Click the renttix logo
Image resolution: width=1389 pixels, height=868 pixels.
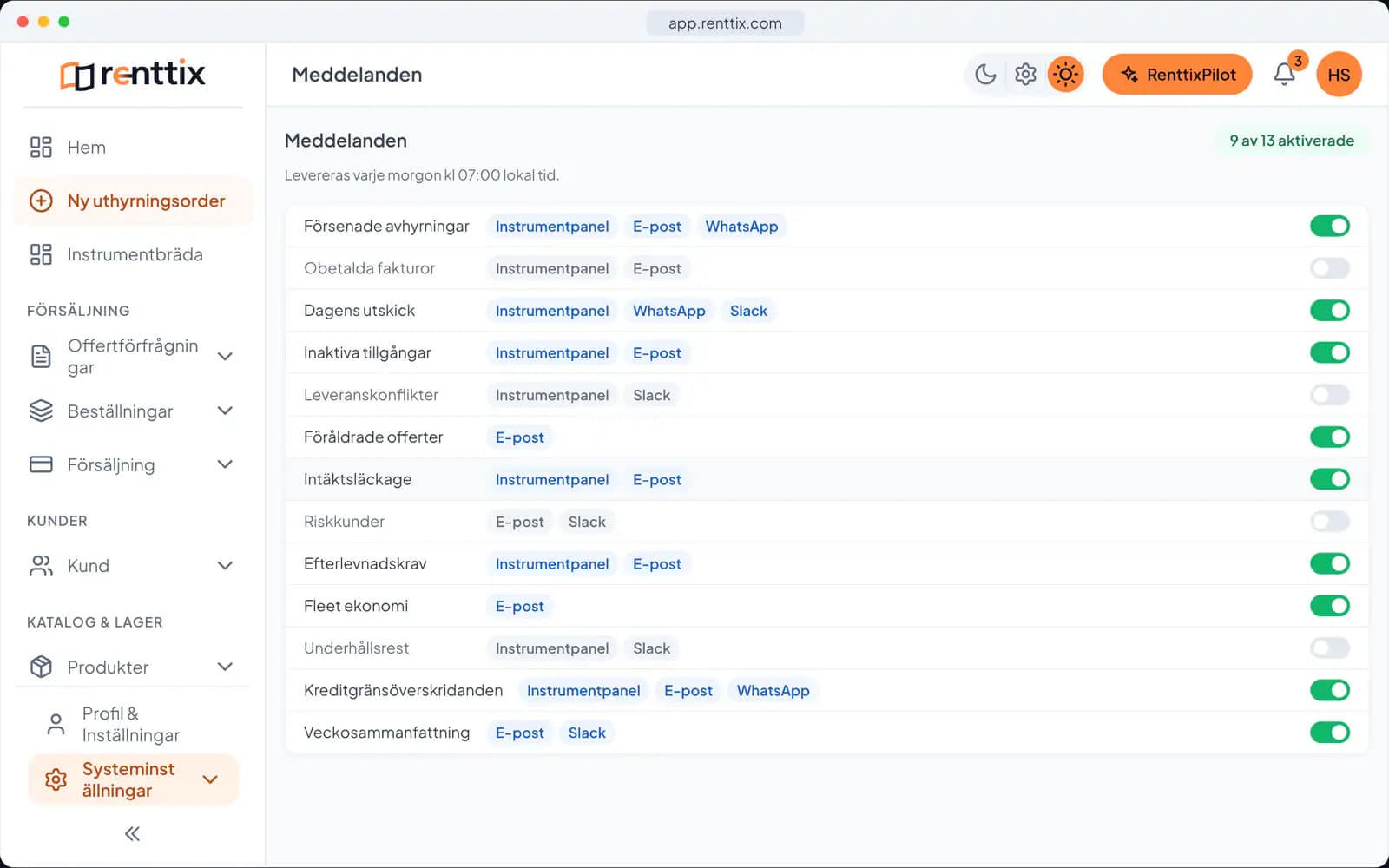coord(133,75)
